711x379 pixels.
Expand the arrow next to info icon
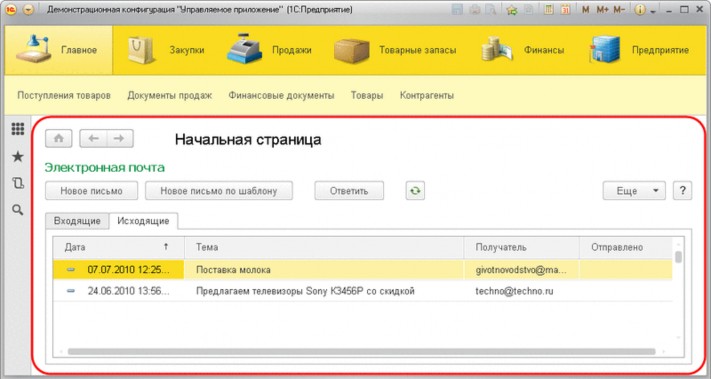pyautogui.click(x=653, y=11)
